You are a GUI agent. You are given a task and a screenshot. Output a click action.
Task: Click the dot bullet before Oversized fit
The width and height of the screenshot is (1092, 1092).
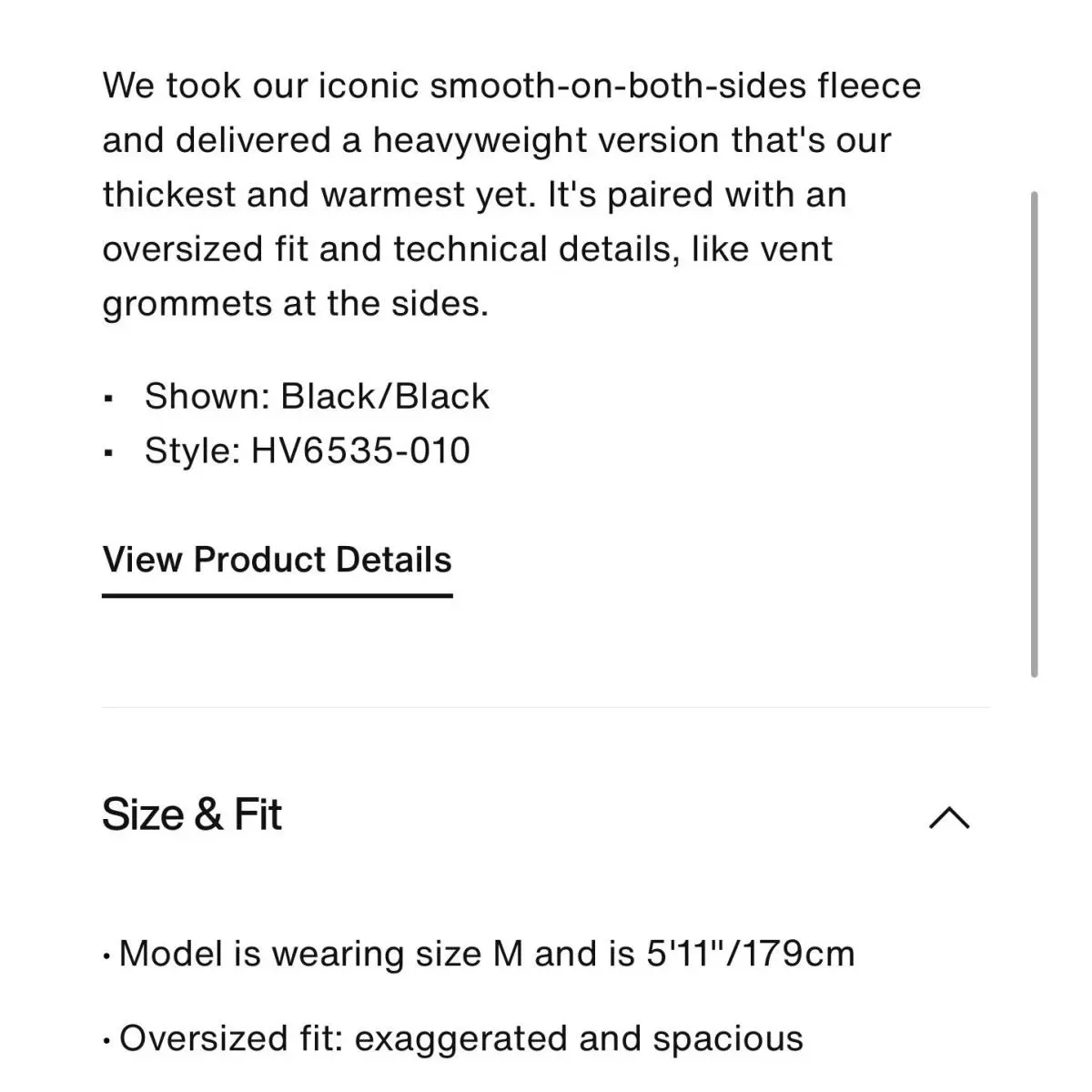[107, 1041]
